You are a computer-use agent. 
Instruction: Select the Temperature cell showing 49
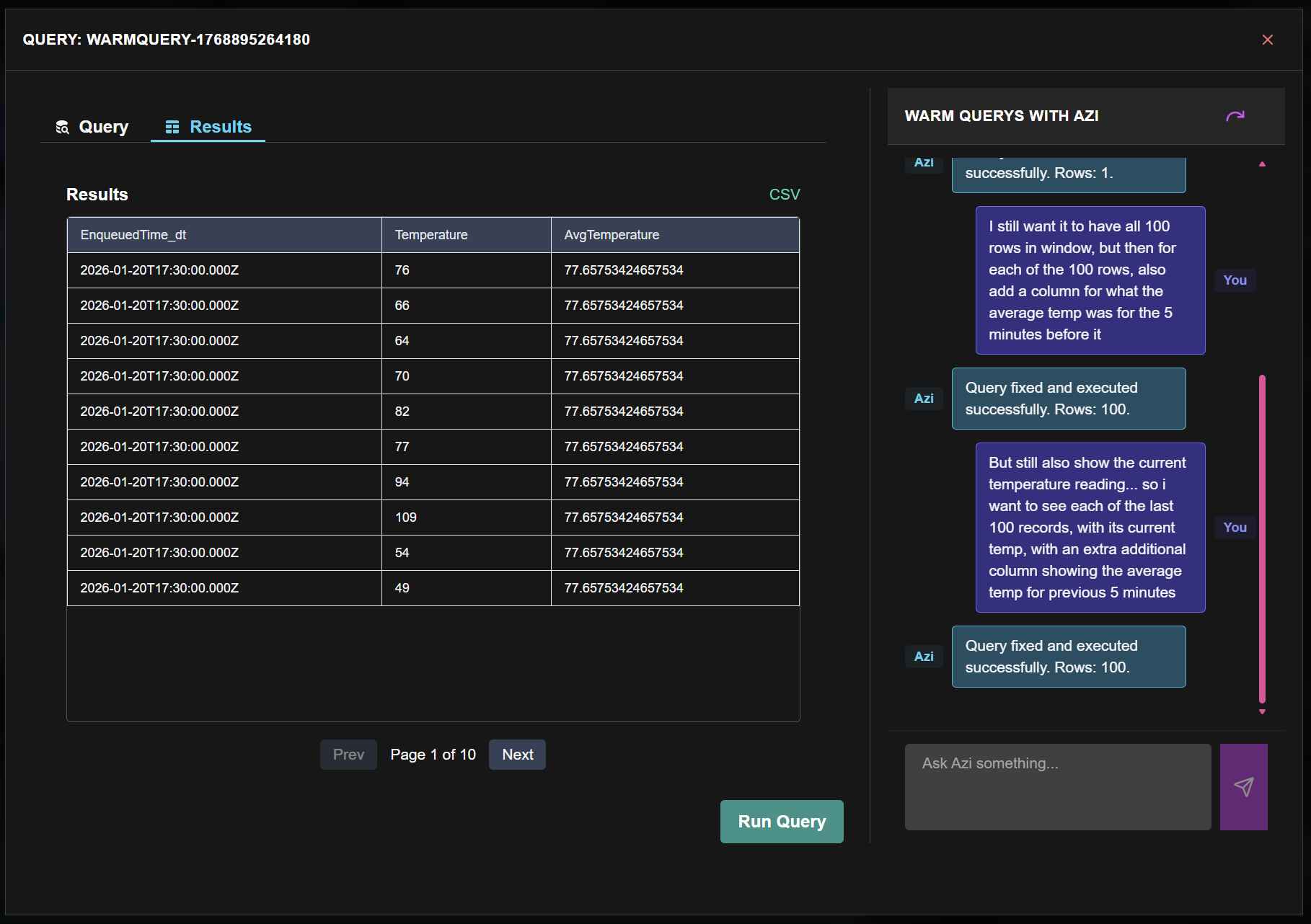467,588
